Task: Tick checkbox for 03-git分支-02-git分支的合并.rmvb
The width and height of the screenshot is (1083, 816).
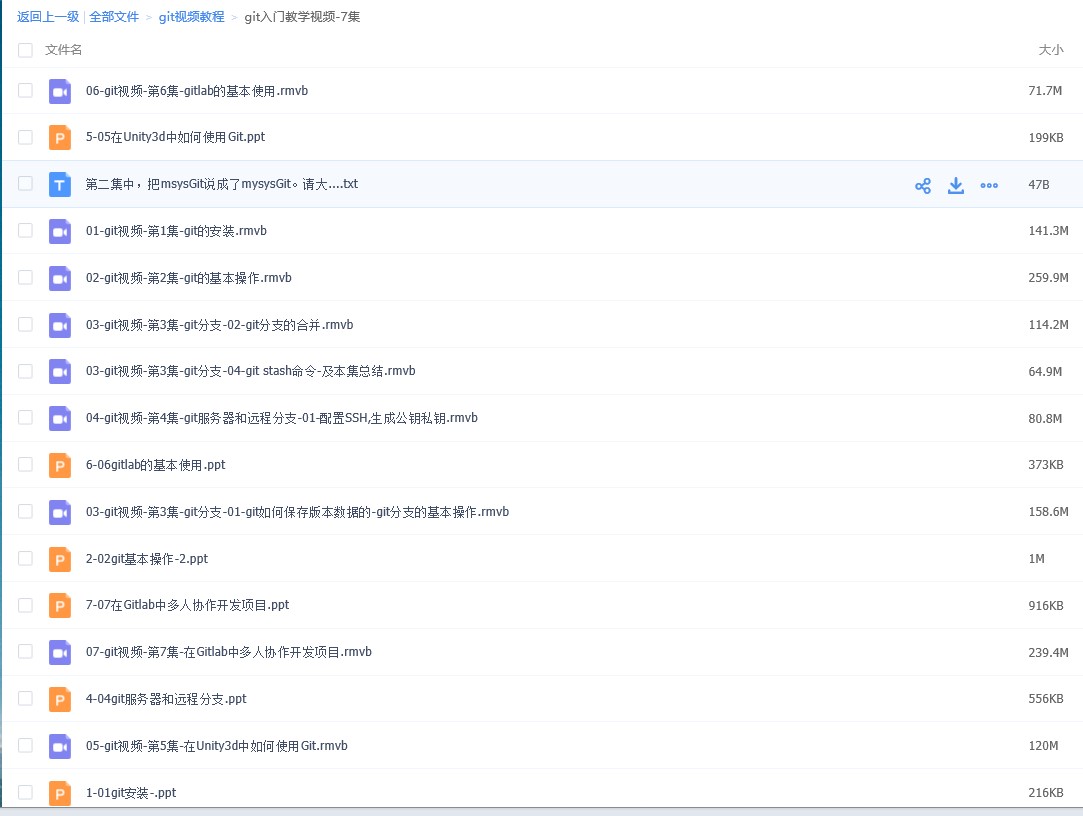Action: click(26, 324)
